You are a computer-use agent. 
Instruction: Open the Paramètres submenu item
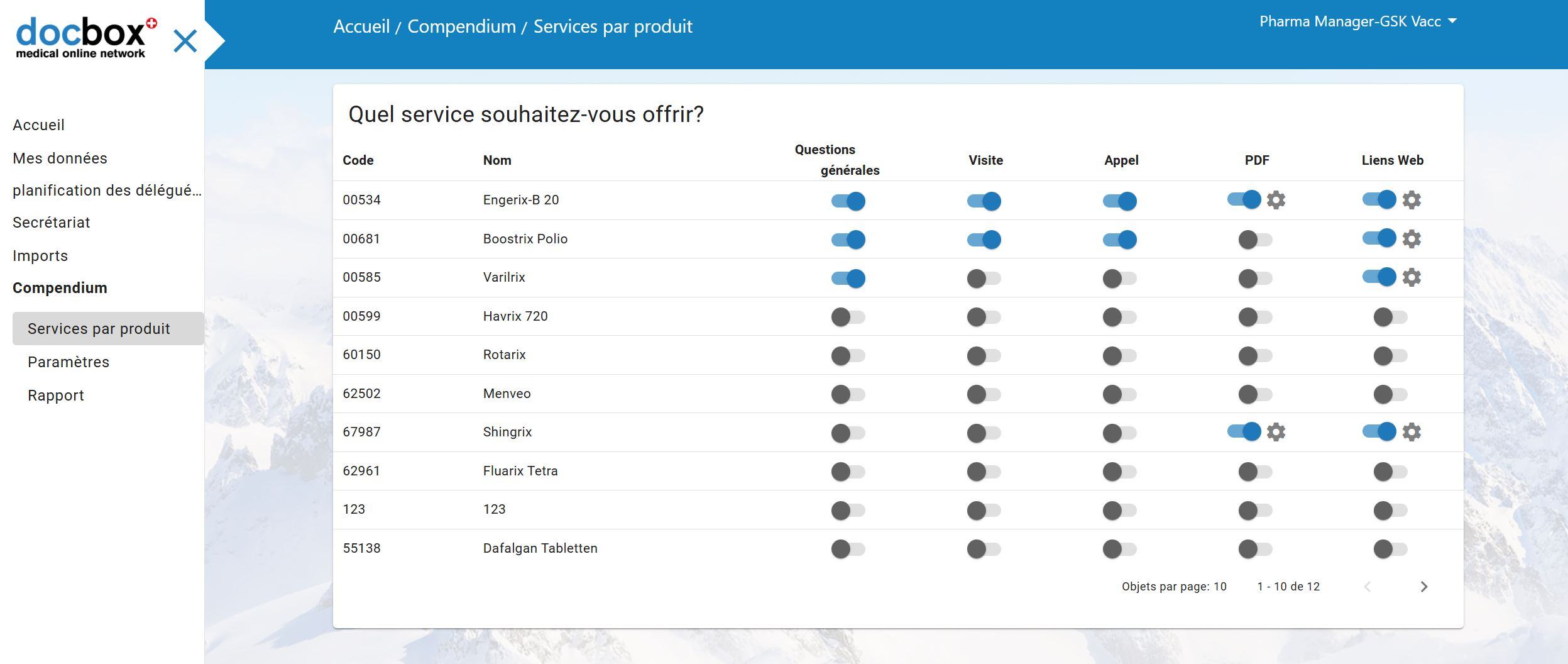[x=69, y=362]
